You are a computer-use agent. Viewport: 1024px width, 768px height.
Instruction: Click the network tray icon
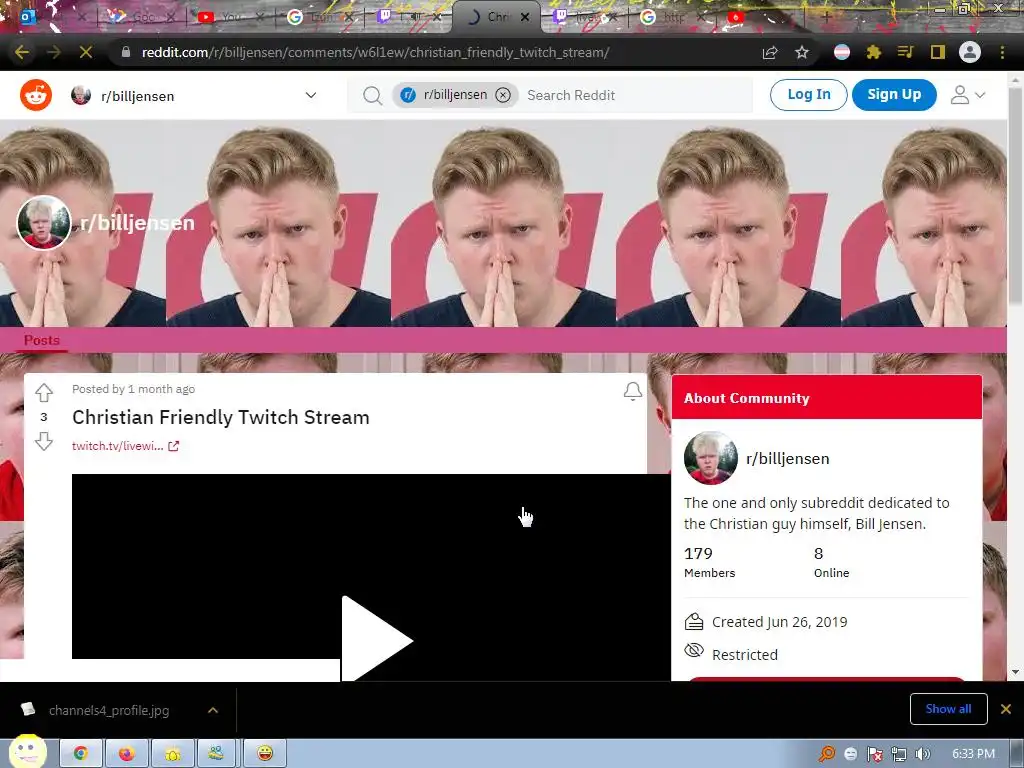[x=899, y=754]
